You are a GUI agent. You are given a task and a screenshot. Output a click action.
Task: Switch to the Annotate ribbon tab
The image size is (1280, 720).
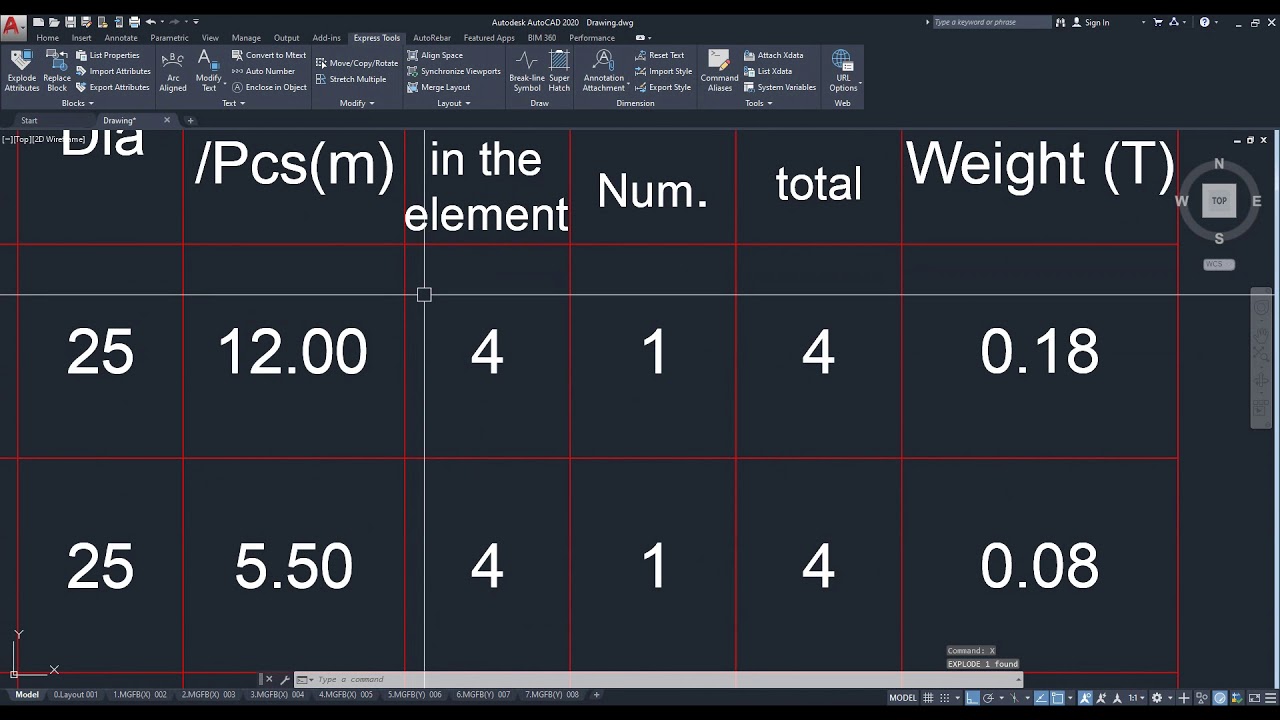(x=121, y=38)
